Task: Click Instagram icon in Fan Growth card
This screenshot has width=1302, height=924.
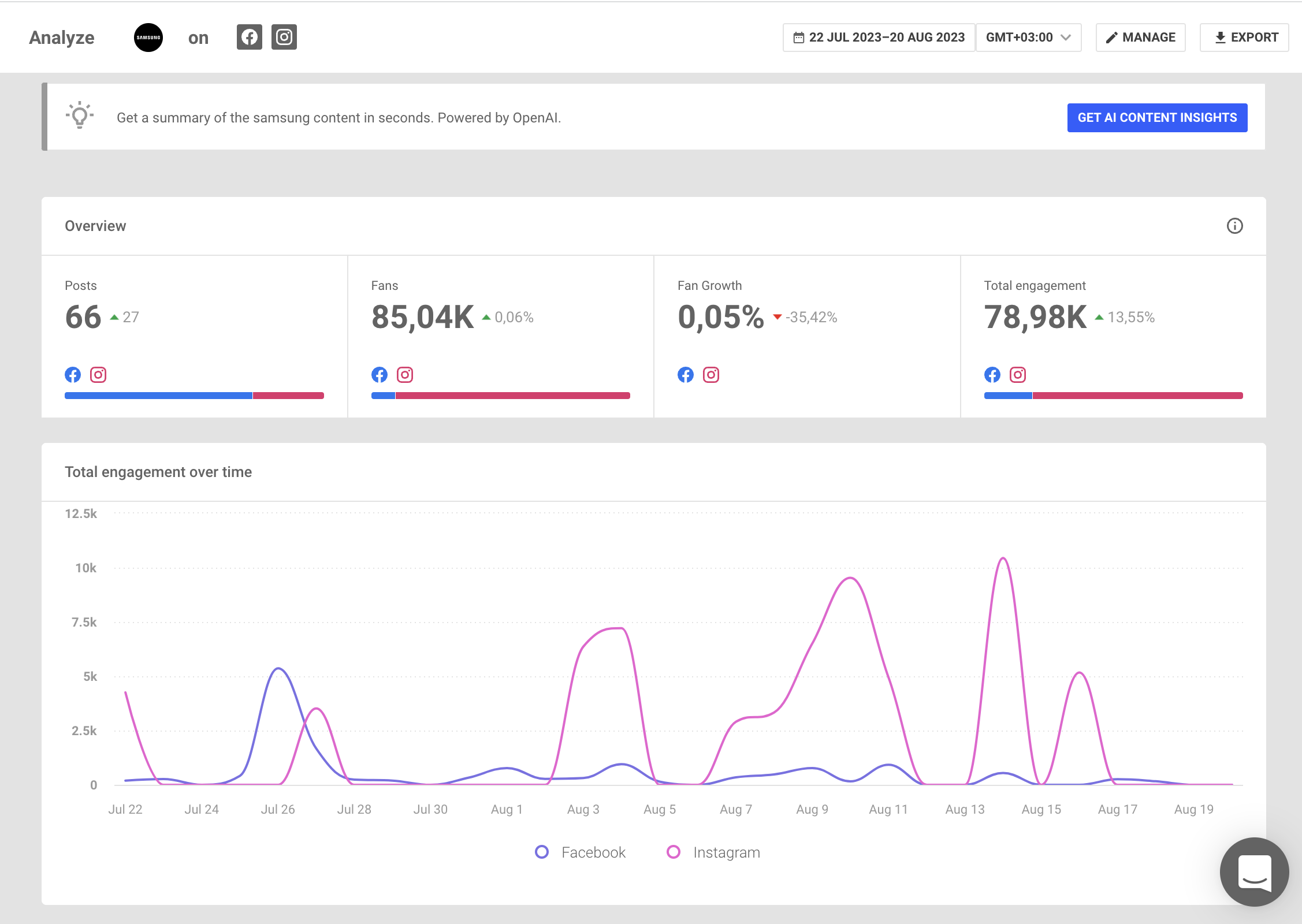Action: point(711,375)
